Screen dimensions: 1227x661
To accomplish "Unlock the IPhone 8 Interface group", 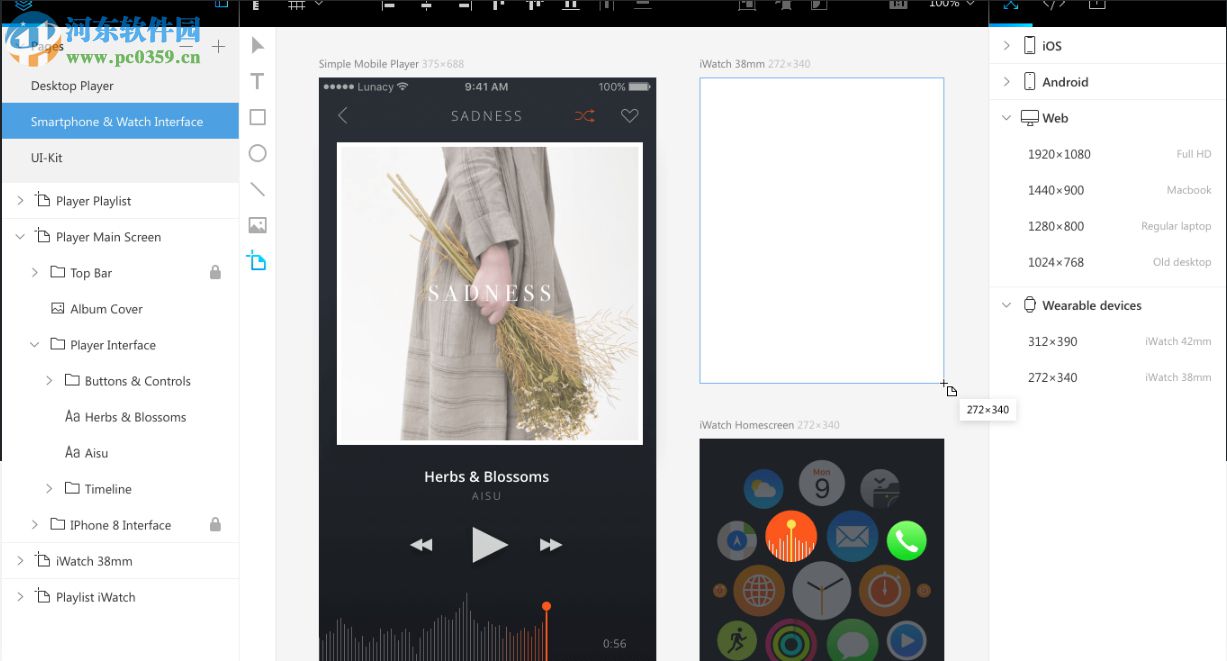I will pos(215,525).
